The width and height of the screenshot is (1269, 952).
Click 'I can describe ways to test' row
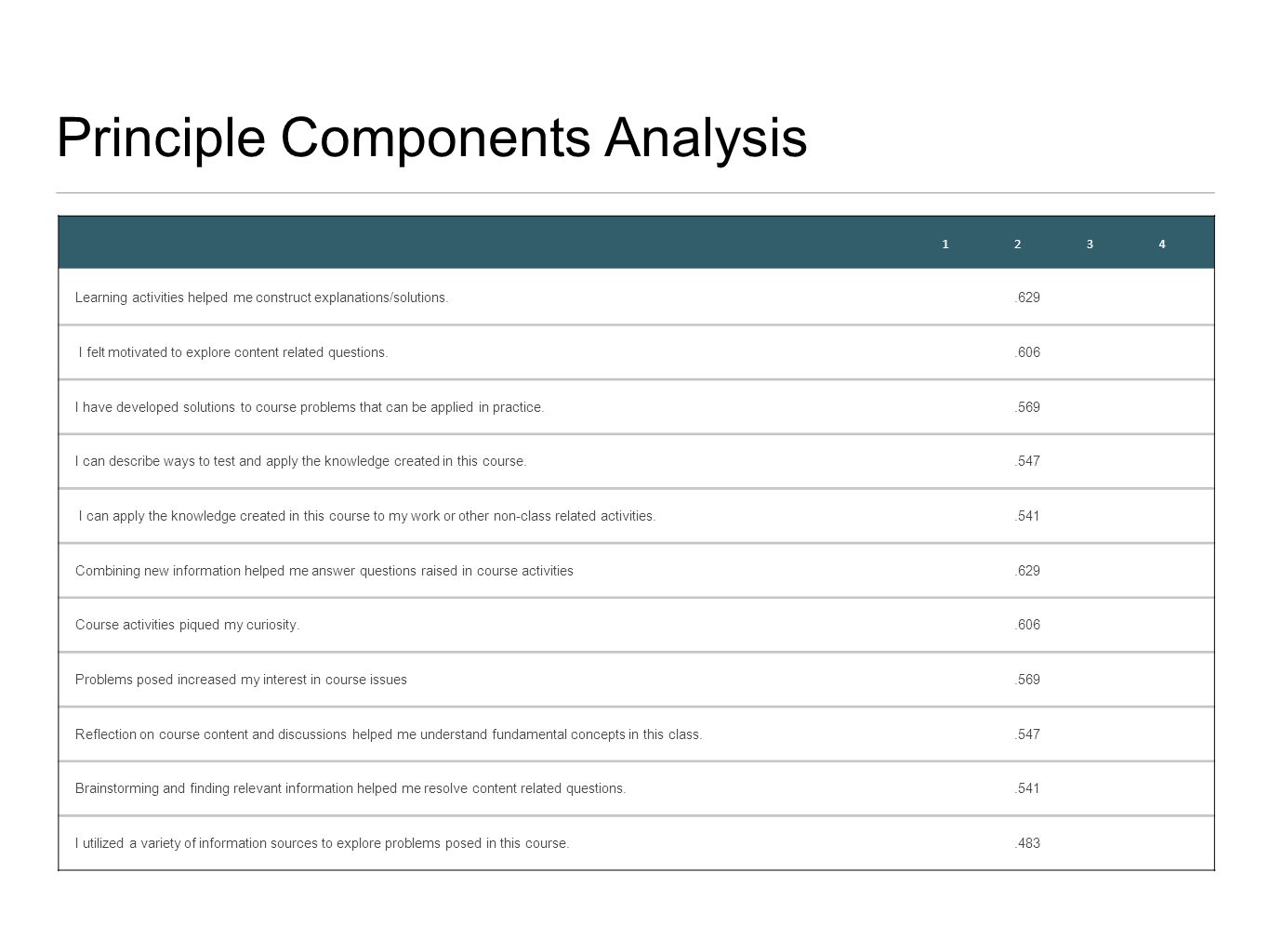[x=636, y=461]
